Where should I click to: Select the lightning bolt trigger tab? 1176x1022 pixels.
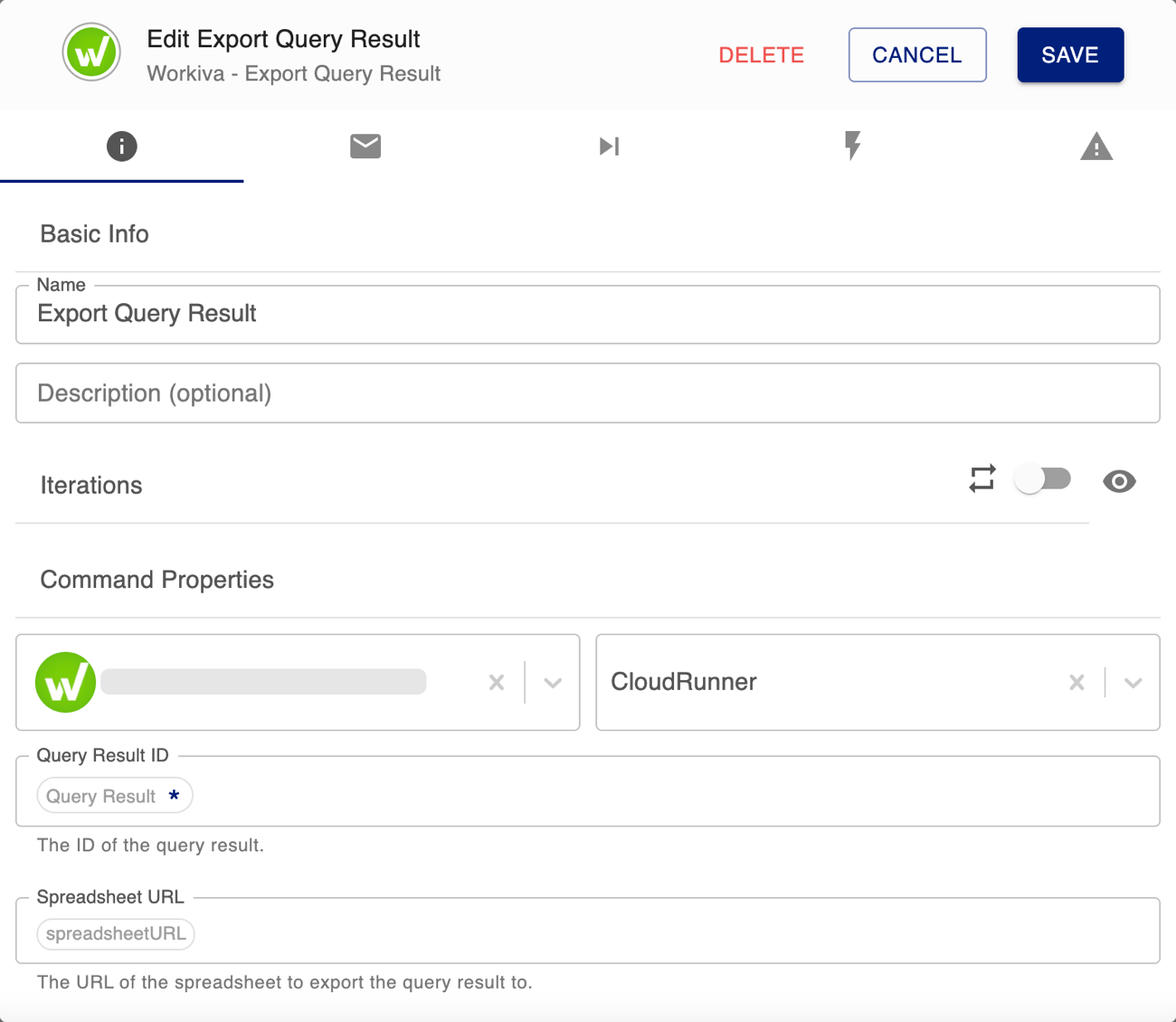point(852,146)
